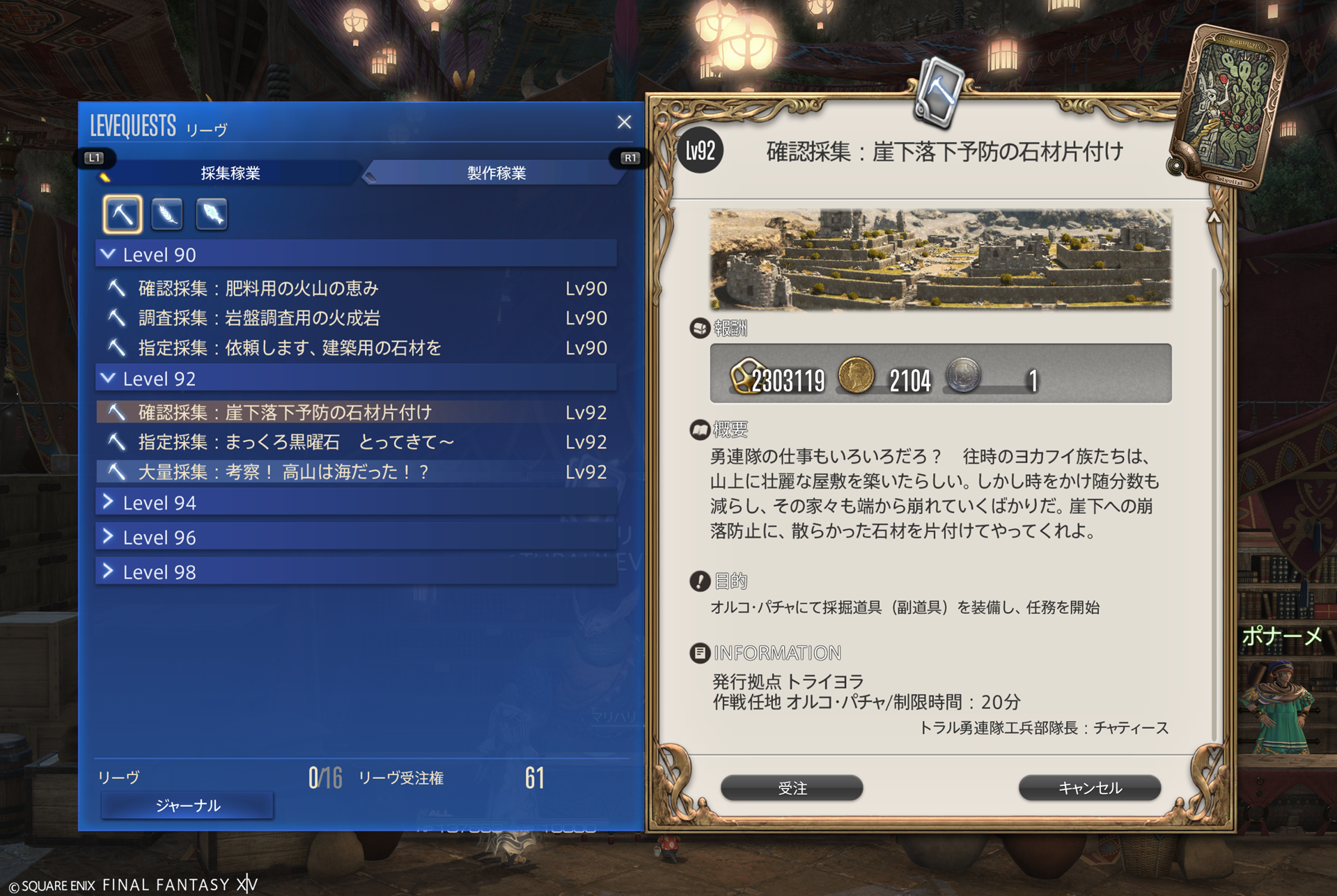Image resolution: width=1337 pixels, height=896 pixels.
Task: Expand the Level 96 group
Action: click(356, 537)
